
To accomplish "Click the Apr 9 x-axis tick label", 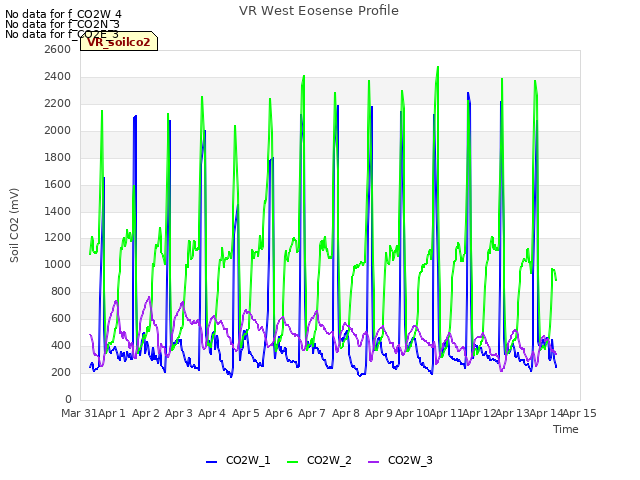I will tap(379, 413).
